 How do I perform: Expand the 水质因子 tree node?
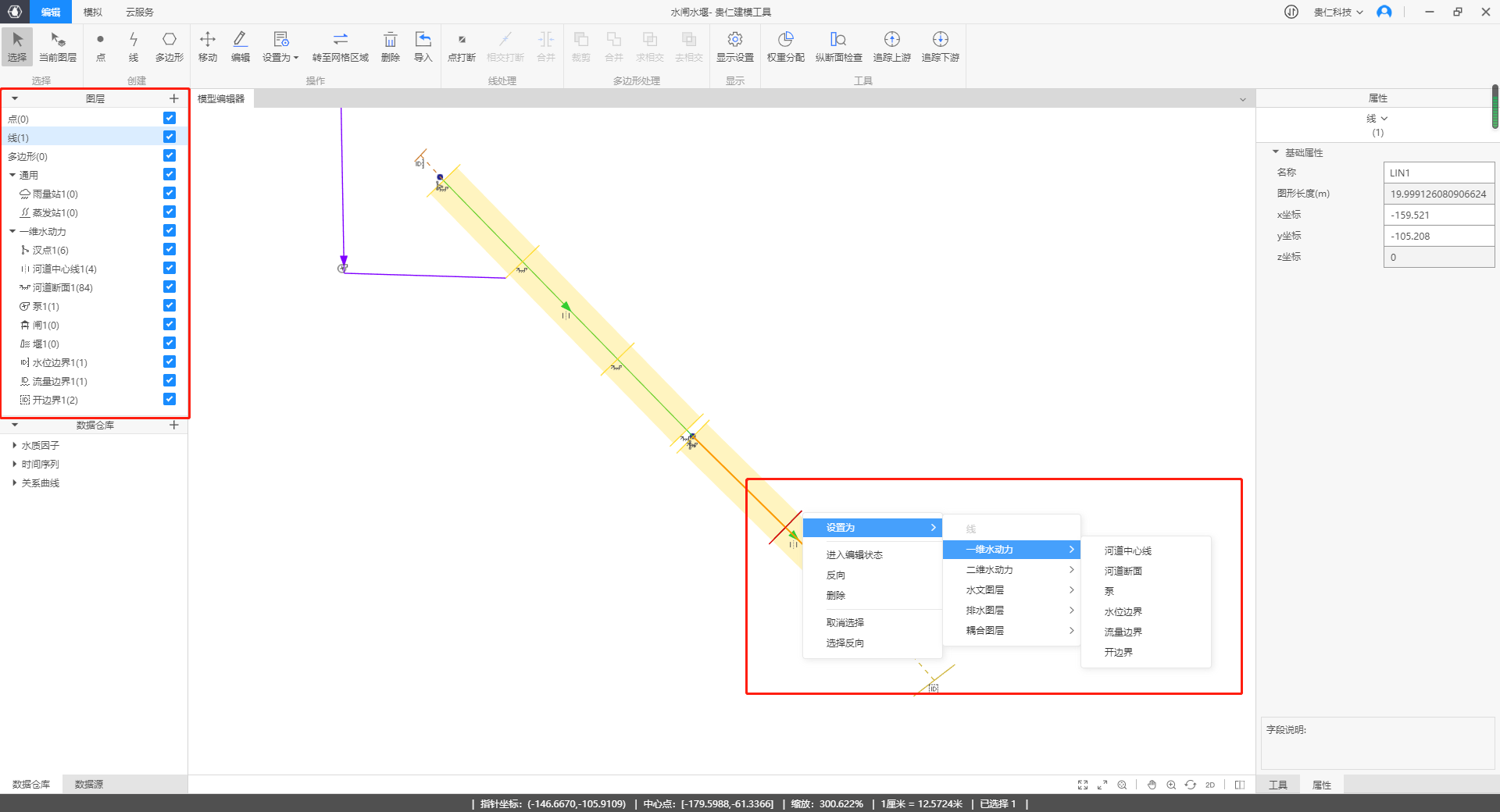coord(14,445)
